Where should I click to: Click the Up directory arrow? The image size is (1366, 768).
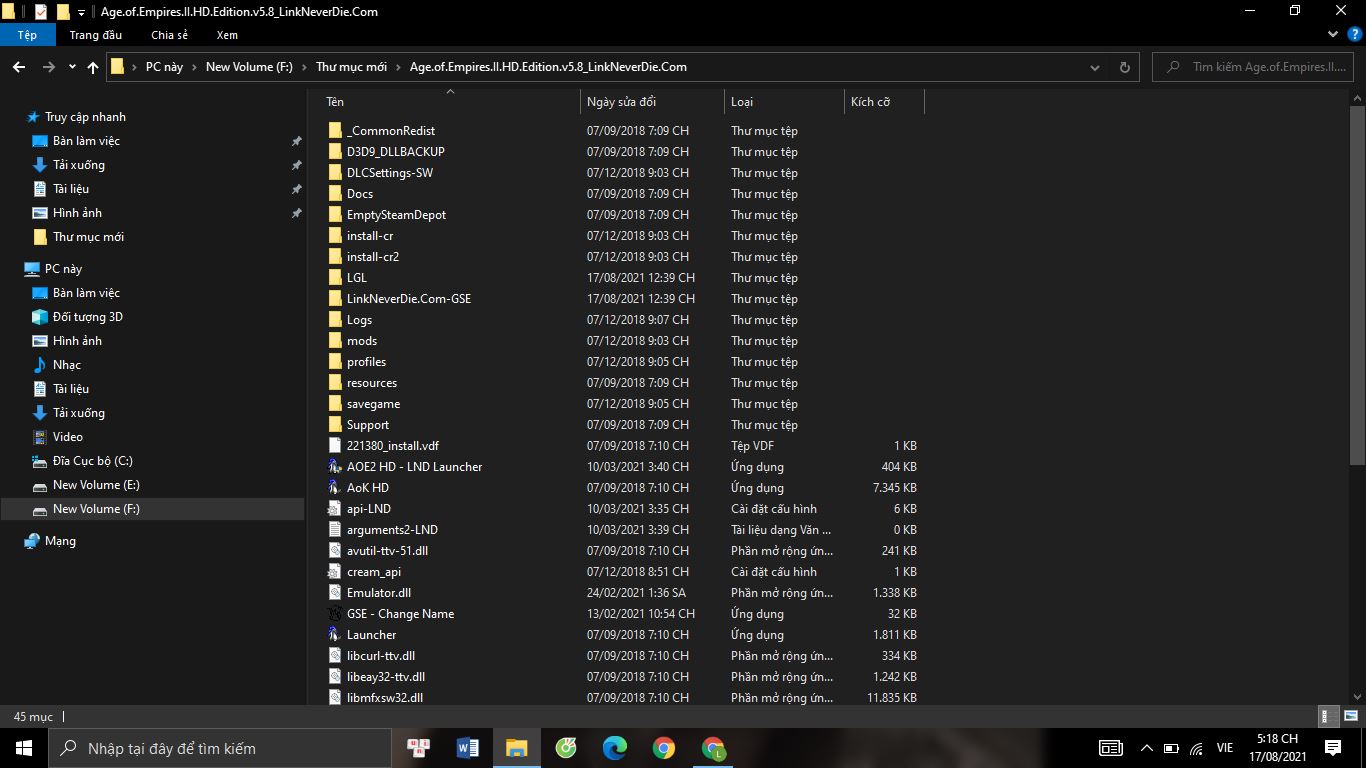93,67
